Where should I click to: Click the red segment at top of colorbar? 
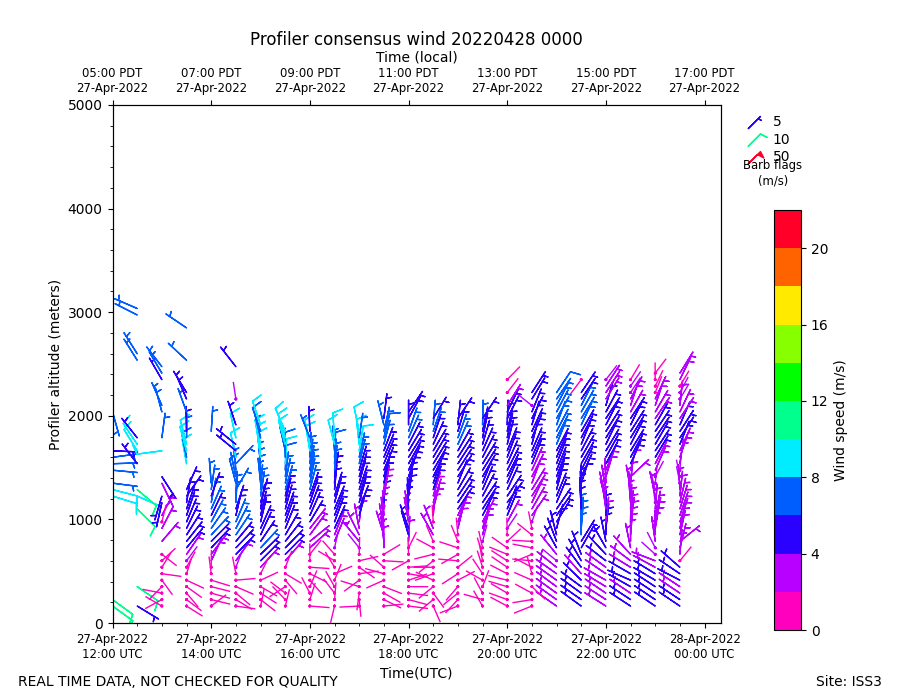point(788,229)
